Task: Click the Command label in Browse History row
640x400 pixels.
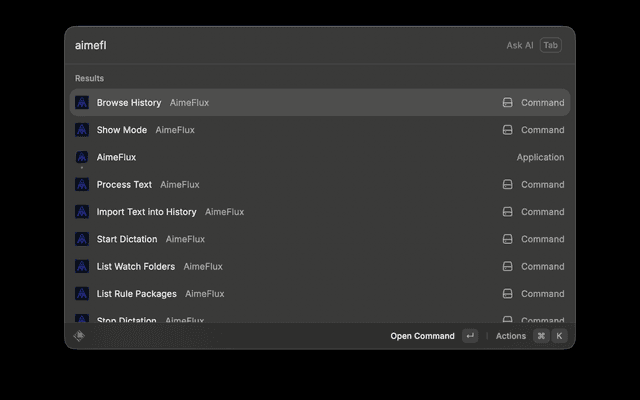Action: [542, 102]
